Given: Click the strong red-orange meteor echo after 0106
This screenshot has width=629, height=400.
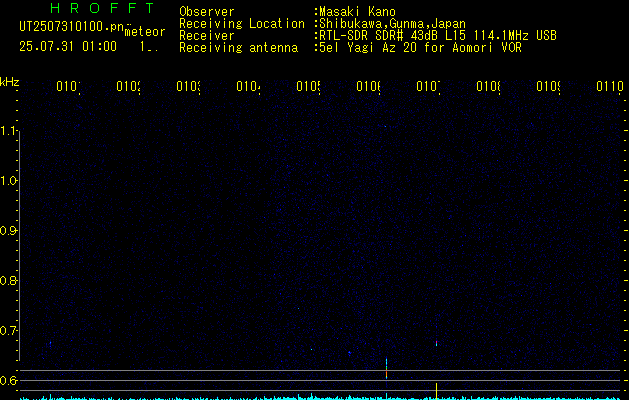Looking at the screenshot, I should coord(386,370).
